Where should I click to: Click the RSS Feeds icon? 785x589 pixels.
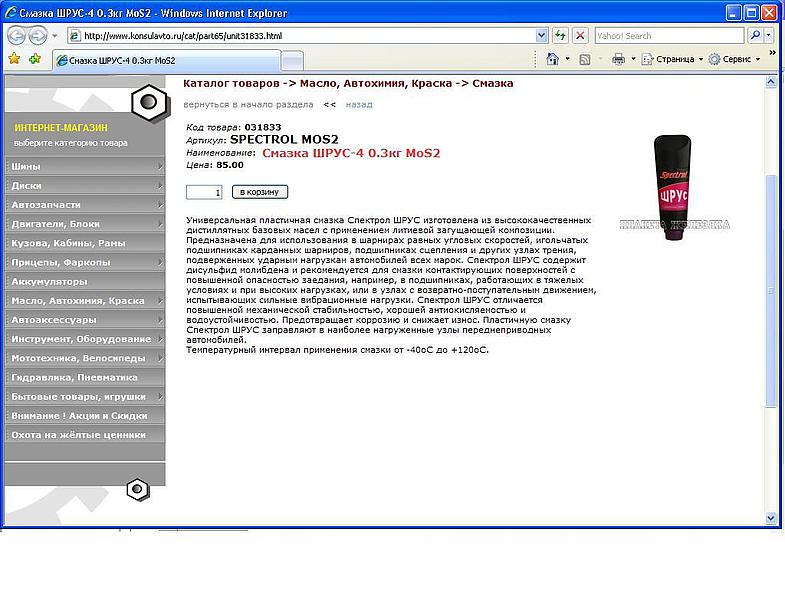[585, 60]
